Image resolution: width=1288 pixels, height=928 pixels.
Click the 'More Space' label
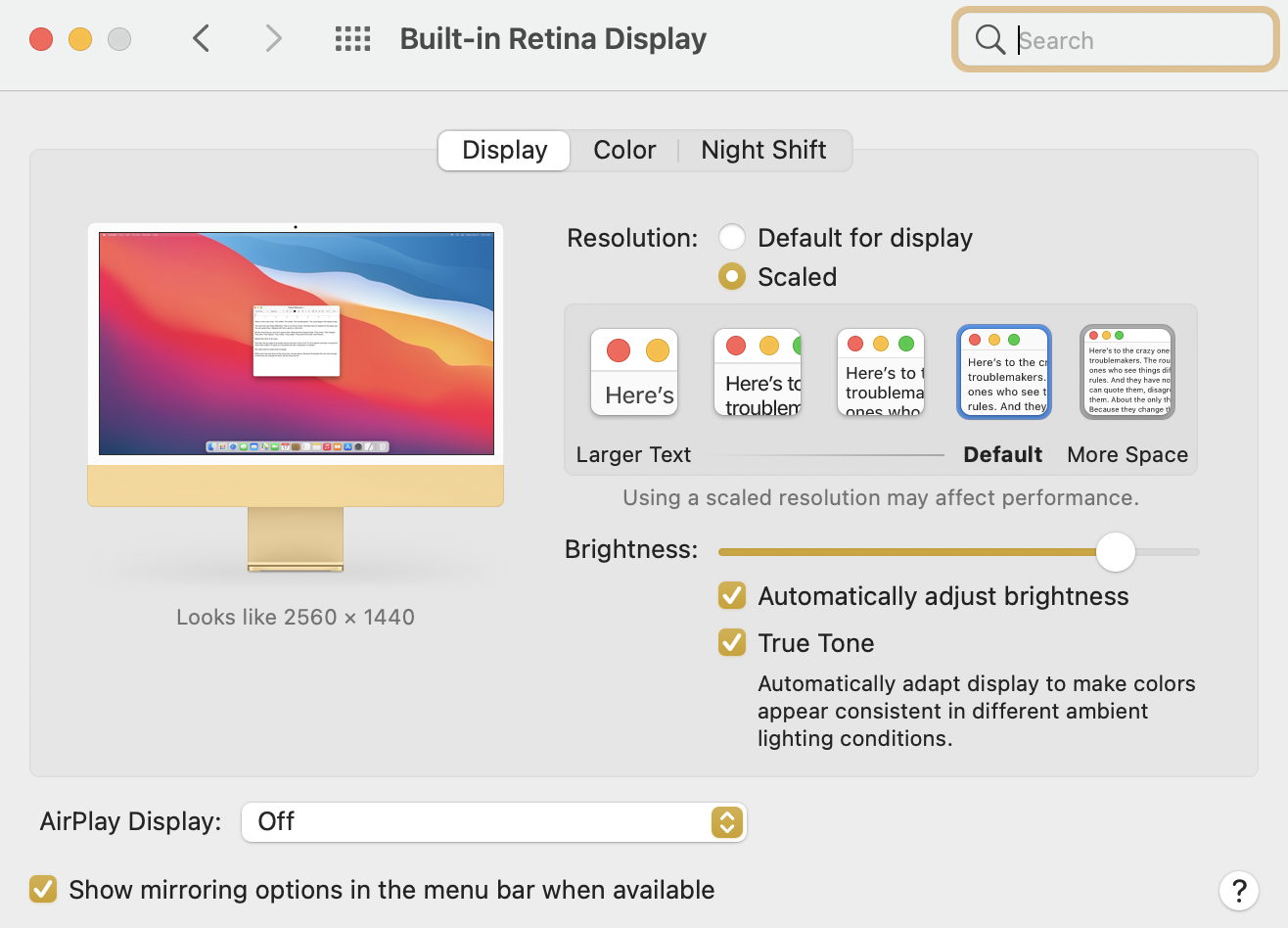[x=1127, y=454]
